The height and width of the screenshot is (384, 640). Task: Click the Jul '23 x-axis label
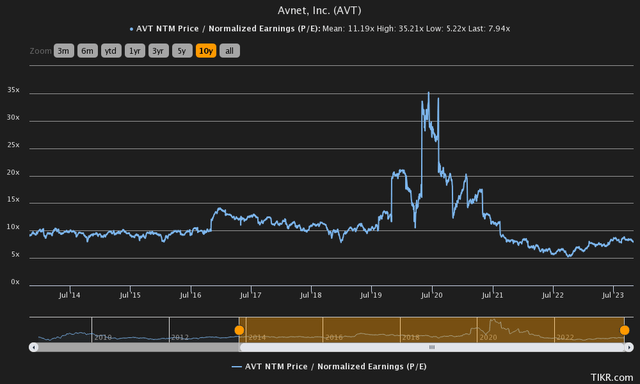pyautogui.click(x=613, y=295)
